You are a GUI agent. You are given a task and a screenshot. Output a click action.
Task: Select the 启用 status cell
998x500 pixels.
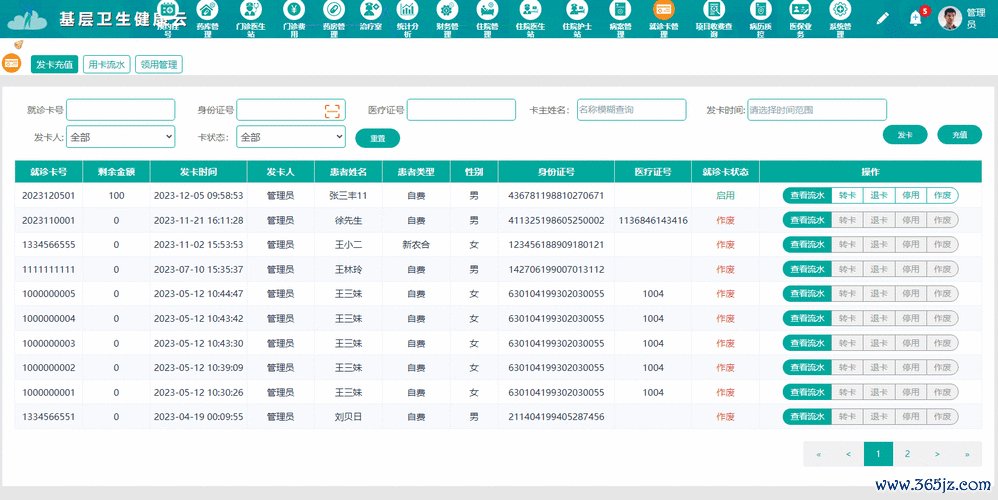coord(726,195)
